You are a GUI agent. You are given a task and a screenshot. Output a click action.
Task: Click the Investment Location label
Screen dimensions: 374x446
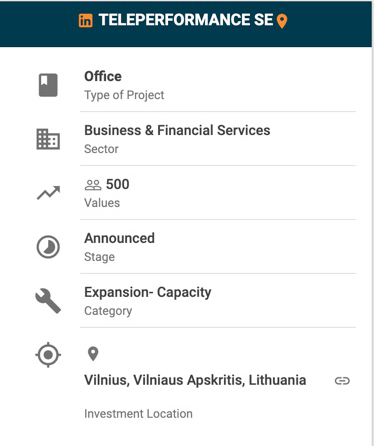(x=138, y=414)
